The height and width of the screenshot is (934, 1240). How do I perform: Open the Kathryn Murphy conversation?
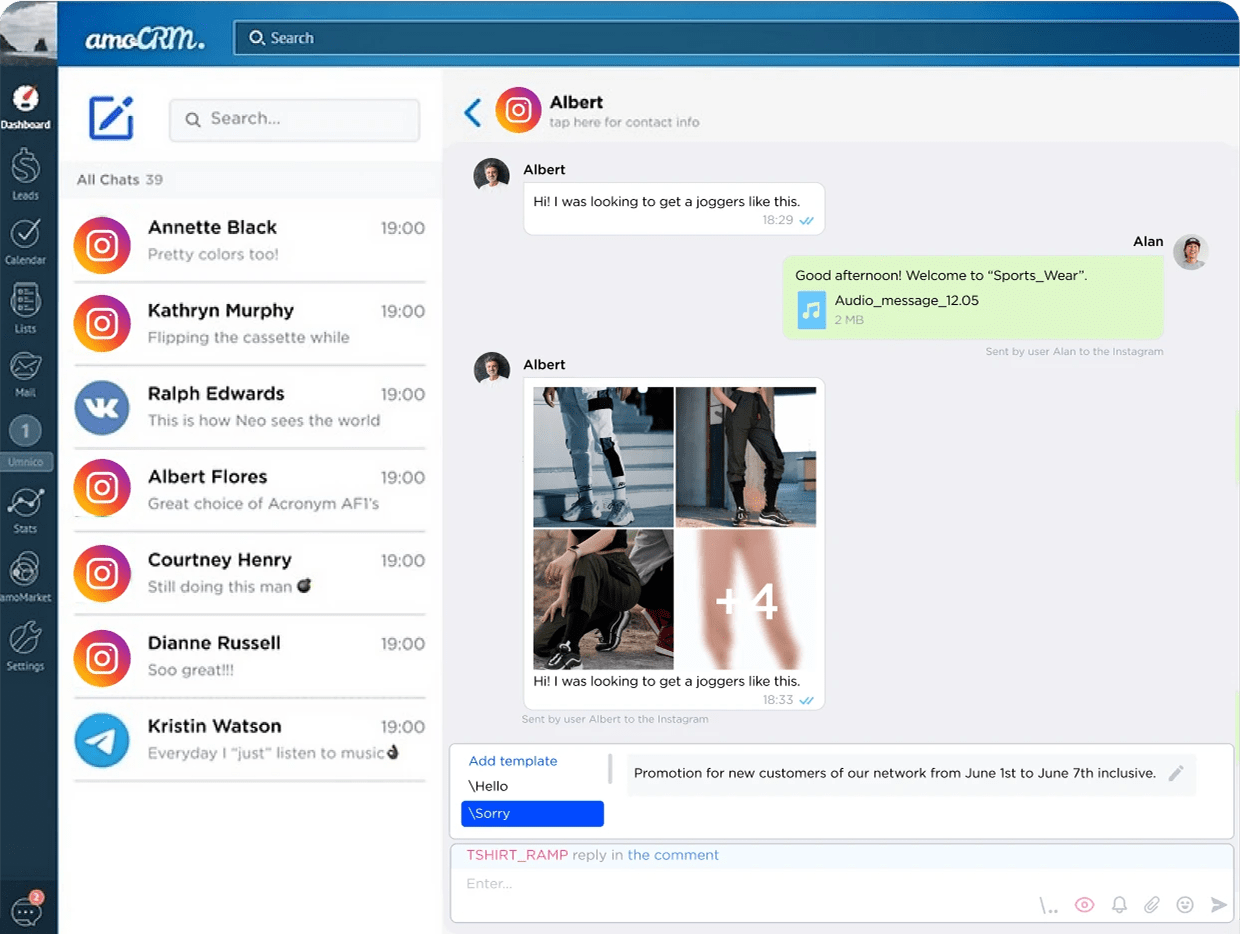click(249, 322)
